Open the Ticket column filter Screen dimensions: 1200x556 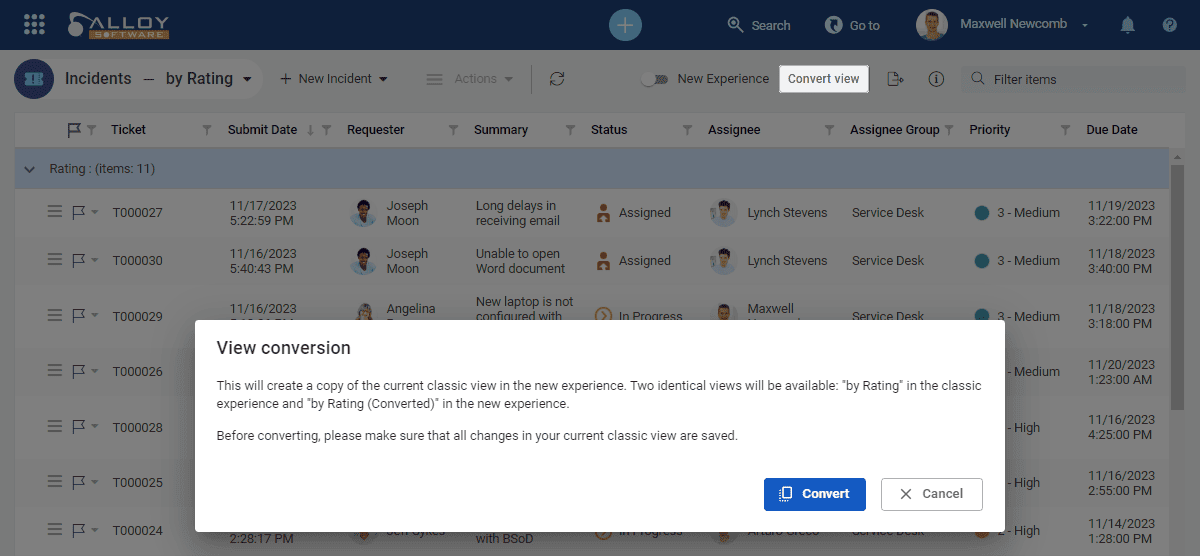[207, 130]
